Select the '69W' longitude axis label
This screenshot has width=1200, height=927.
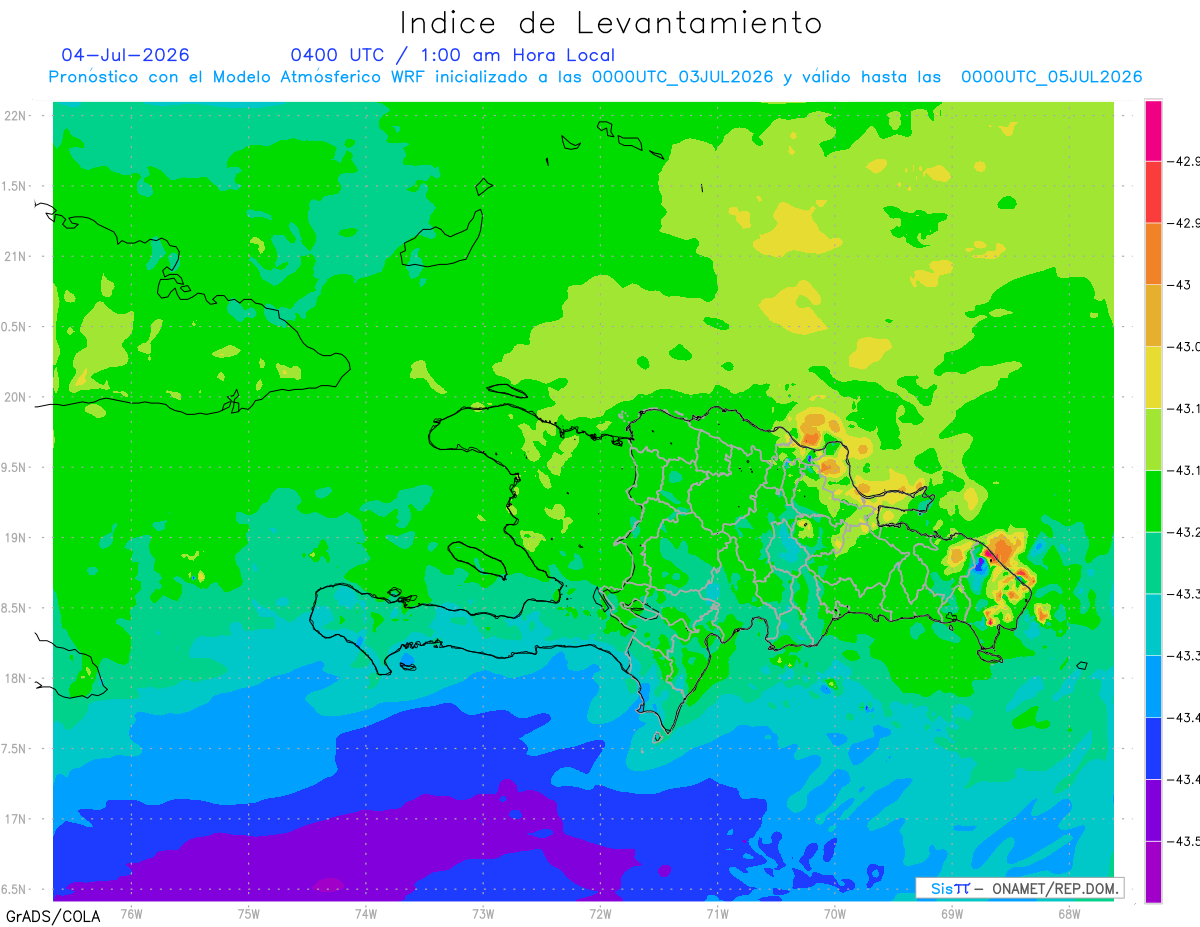(x=952, y=913)
